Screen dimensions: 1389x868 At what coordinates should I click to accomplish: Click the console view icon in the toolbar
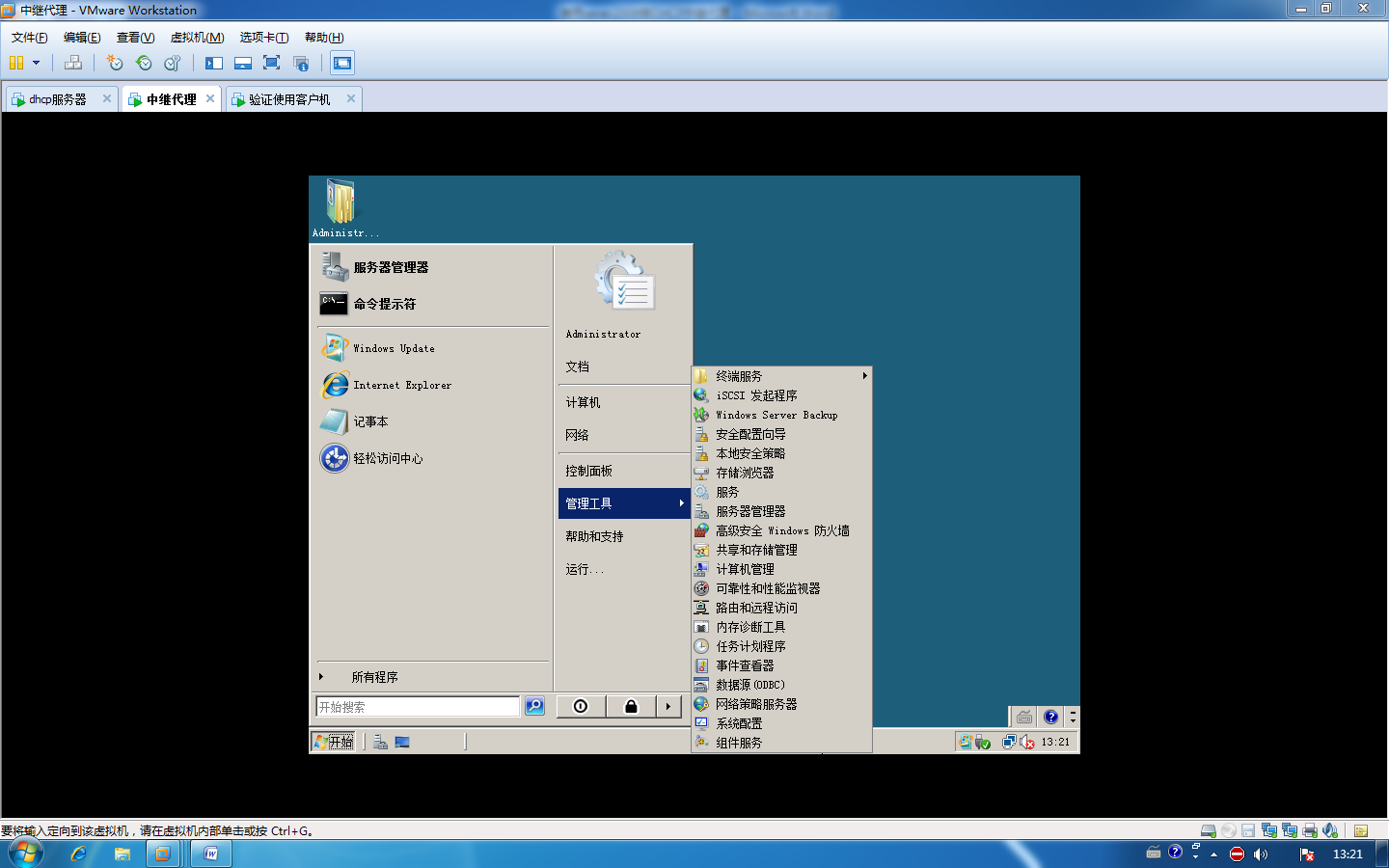(x=342, y=63)
